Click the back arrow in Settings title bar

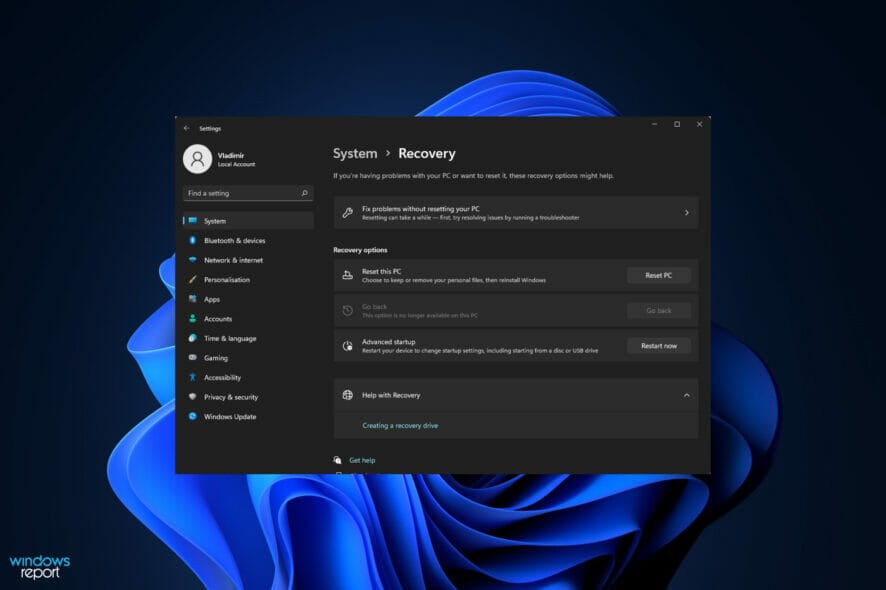186,128
